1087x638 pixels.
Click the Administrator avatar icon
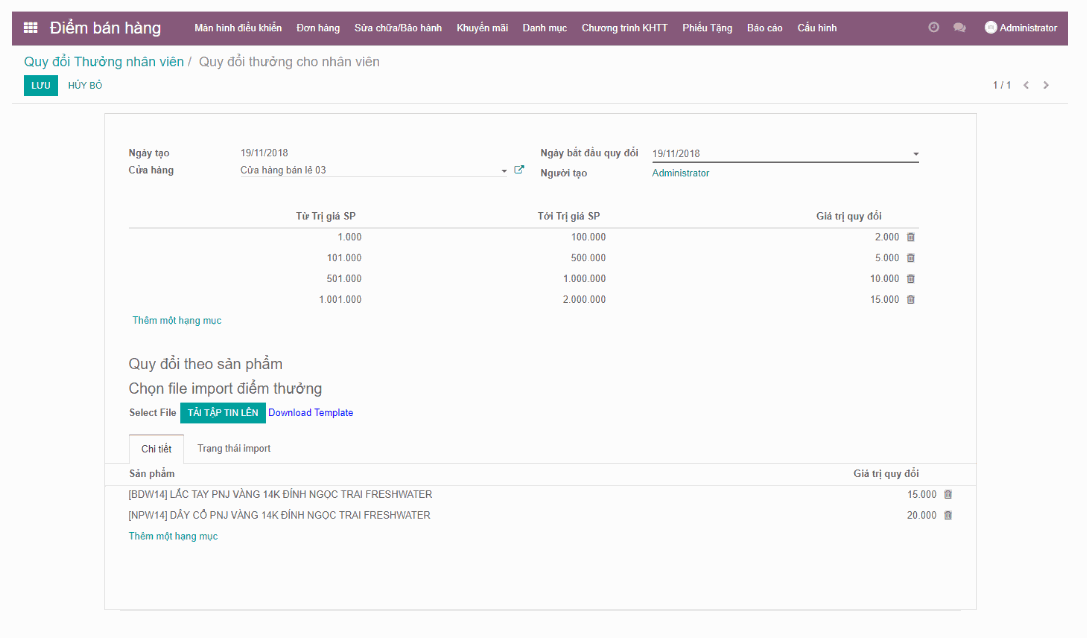coord(989,27)
